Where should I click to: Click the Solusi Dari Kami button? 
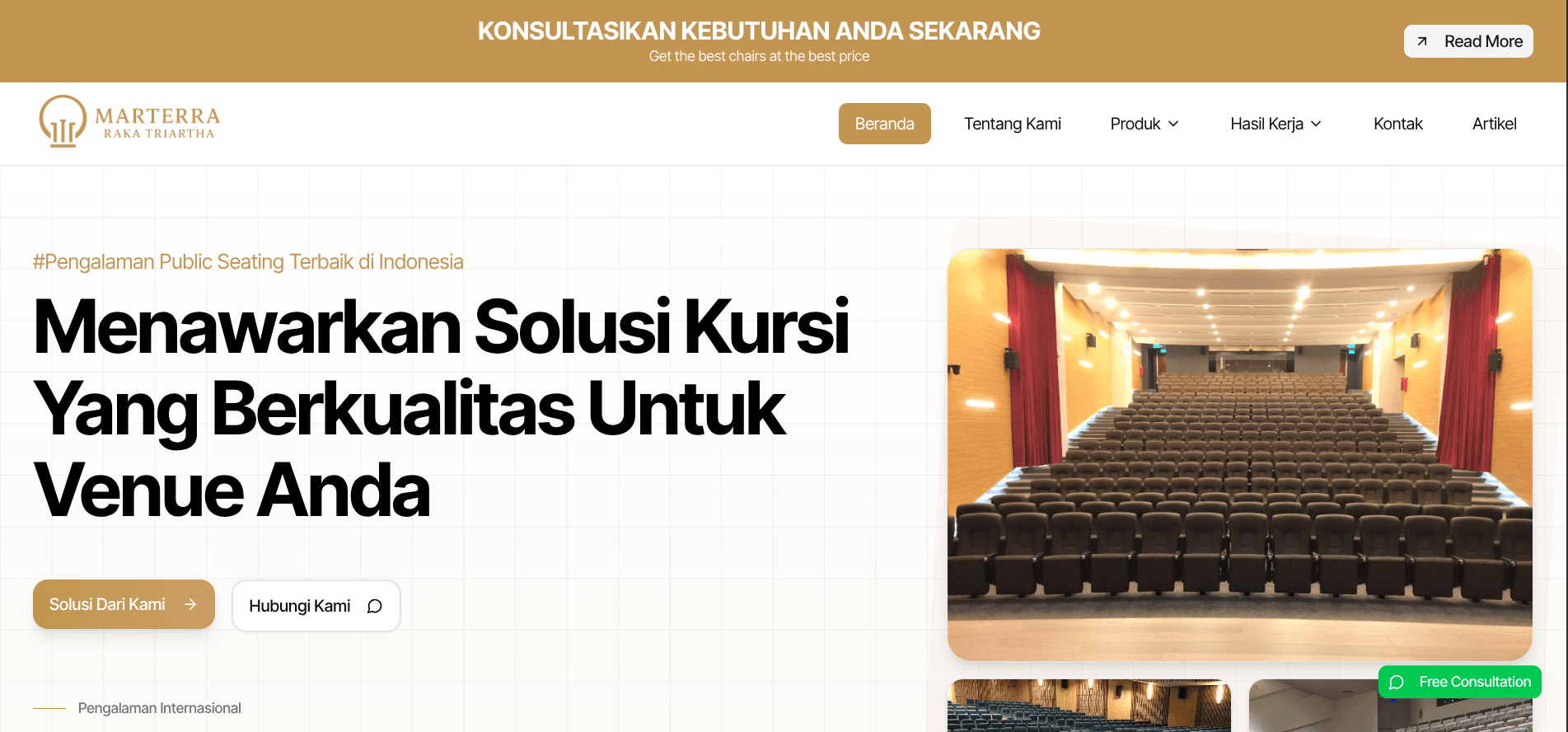point(124,604)
